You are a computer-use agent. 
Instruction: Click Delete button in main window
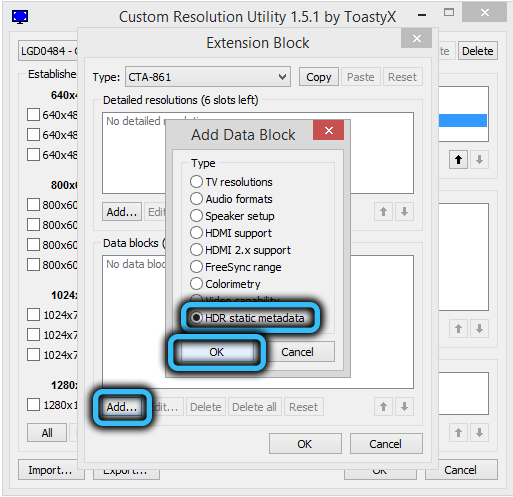478,51
